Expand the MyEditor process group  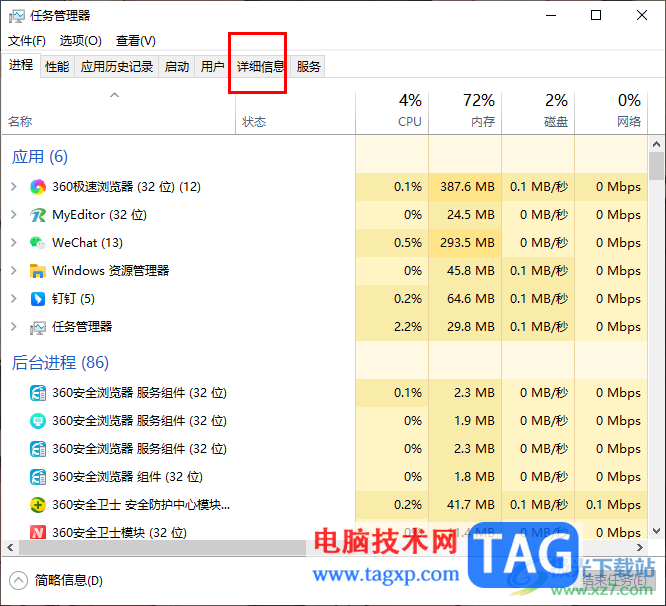click(14, 214)
